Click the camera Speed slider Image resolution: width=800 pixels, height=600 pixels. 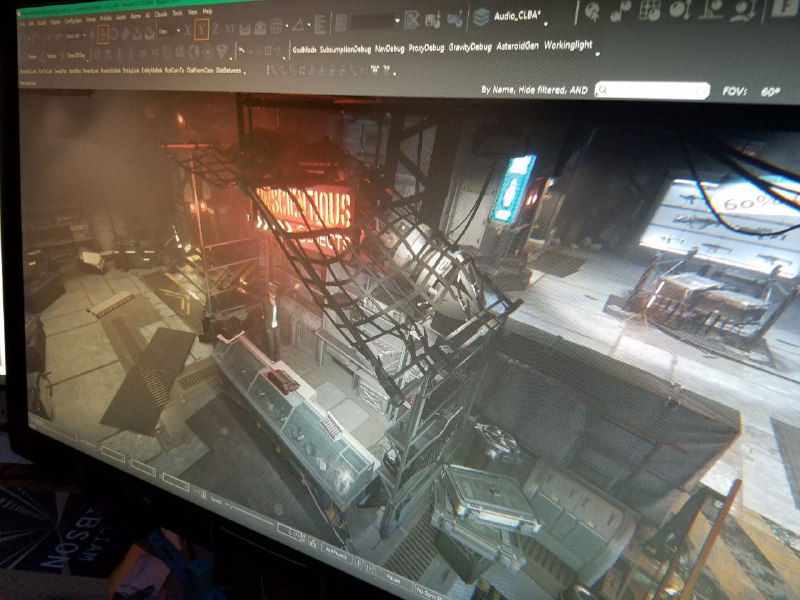point(247,514)
